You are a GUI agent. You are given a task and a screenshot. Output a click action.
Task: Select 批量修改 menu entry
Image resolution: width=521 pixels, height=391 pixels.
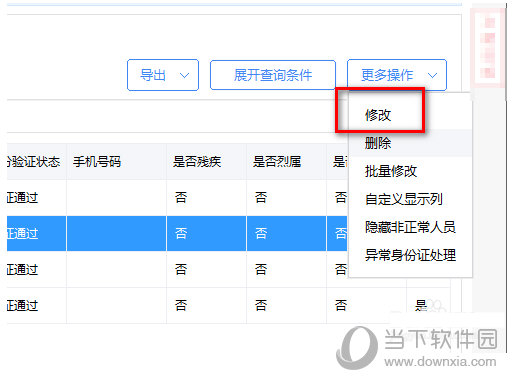[x=391, y=171]
